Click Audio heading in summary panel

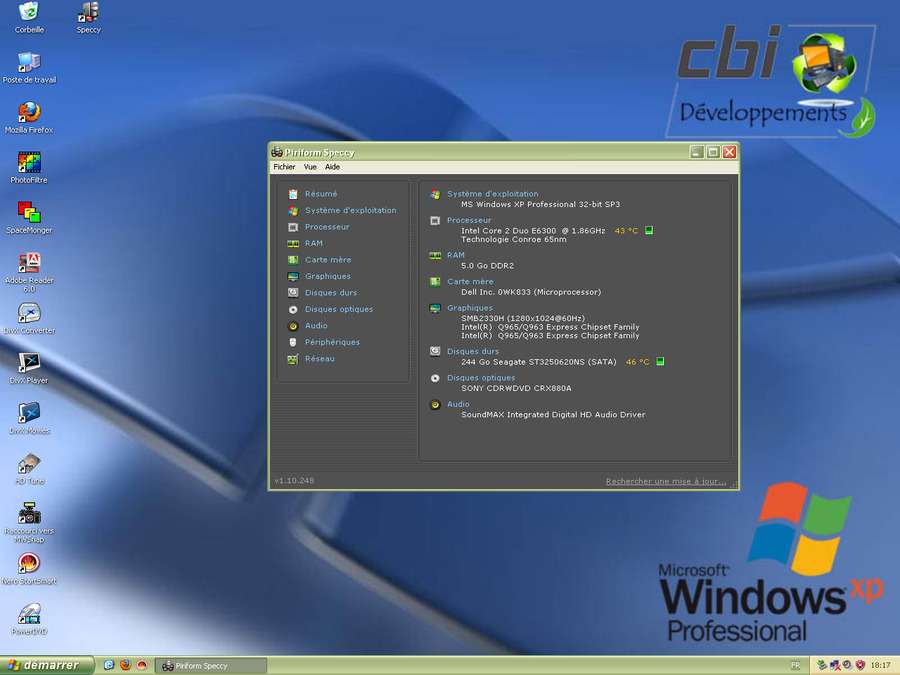pyautogui.click(x=458, y=404)
